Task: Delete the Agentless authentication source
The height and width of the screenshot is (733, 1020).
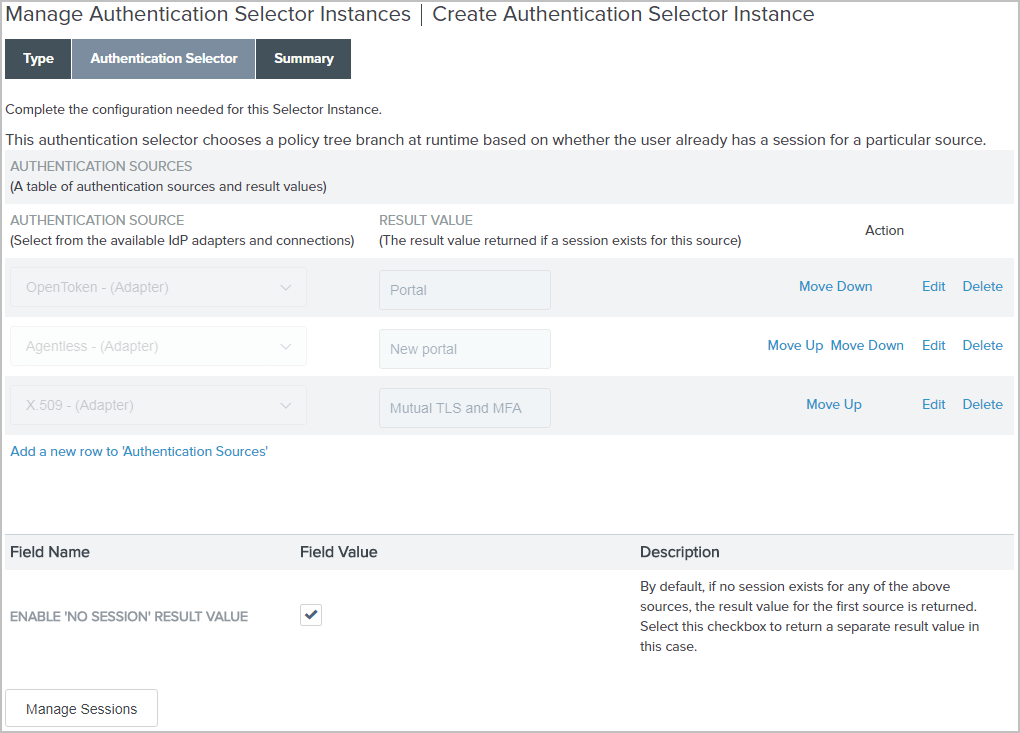Action: (x=982, y=345)
